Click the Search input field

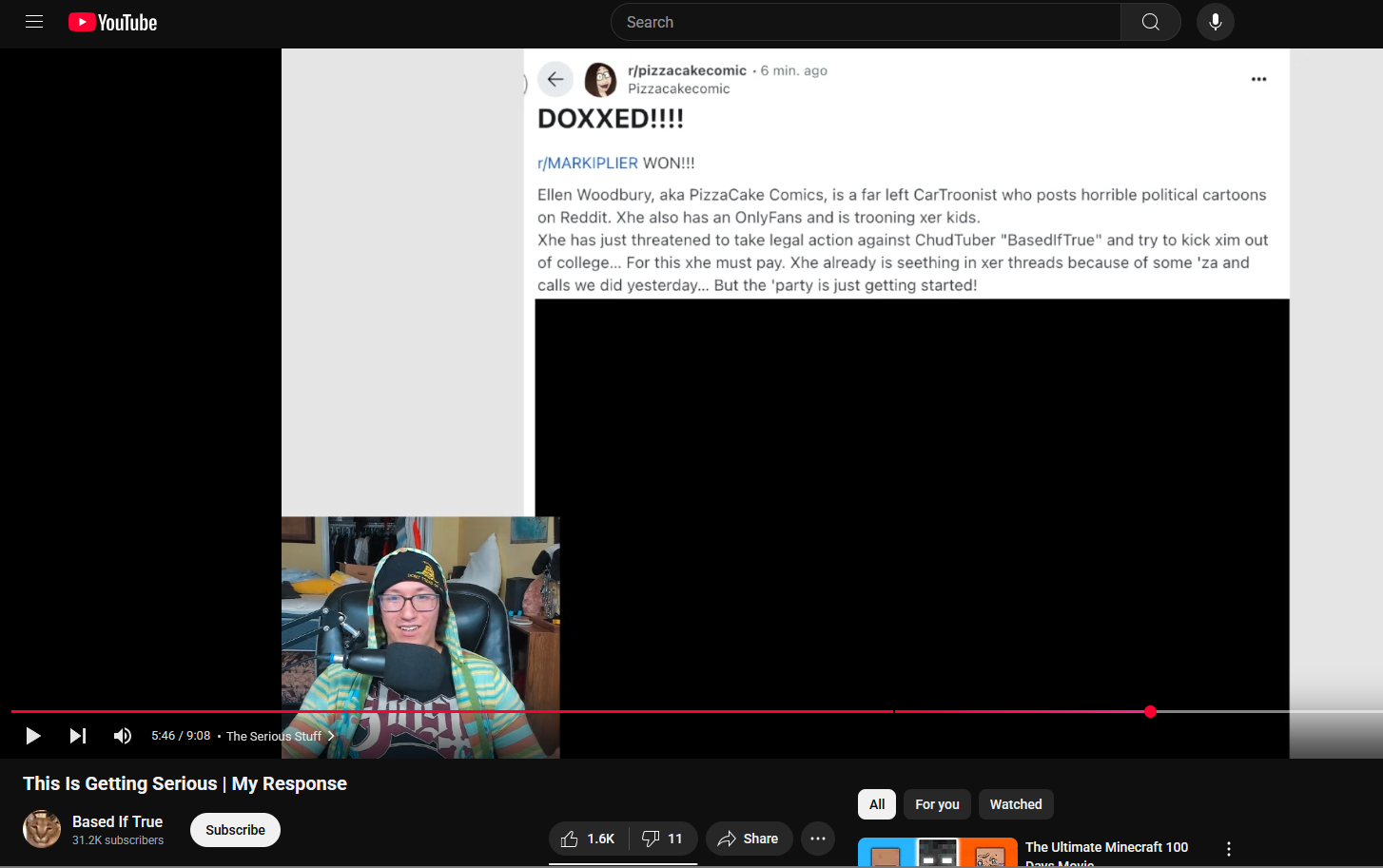pos(866,22)
